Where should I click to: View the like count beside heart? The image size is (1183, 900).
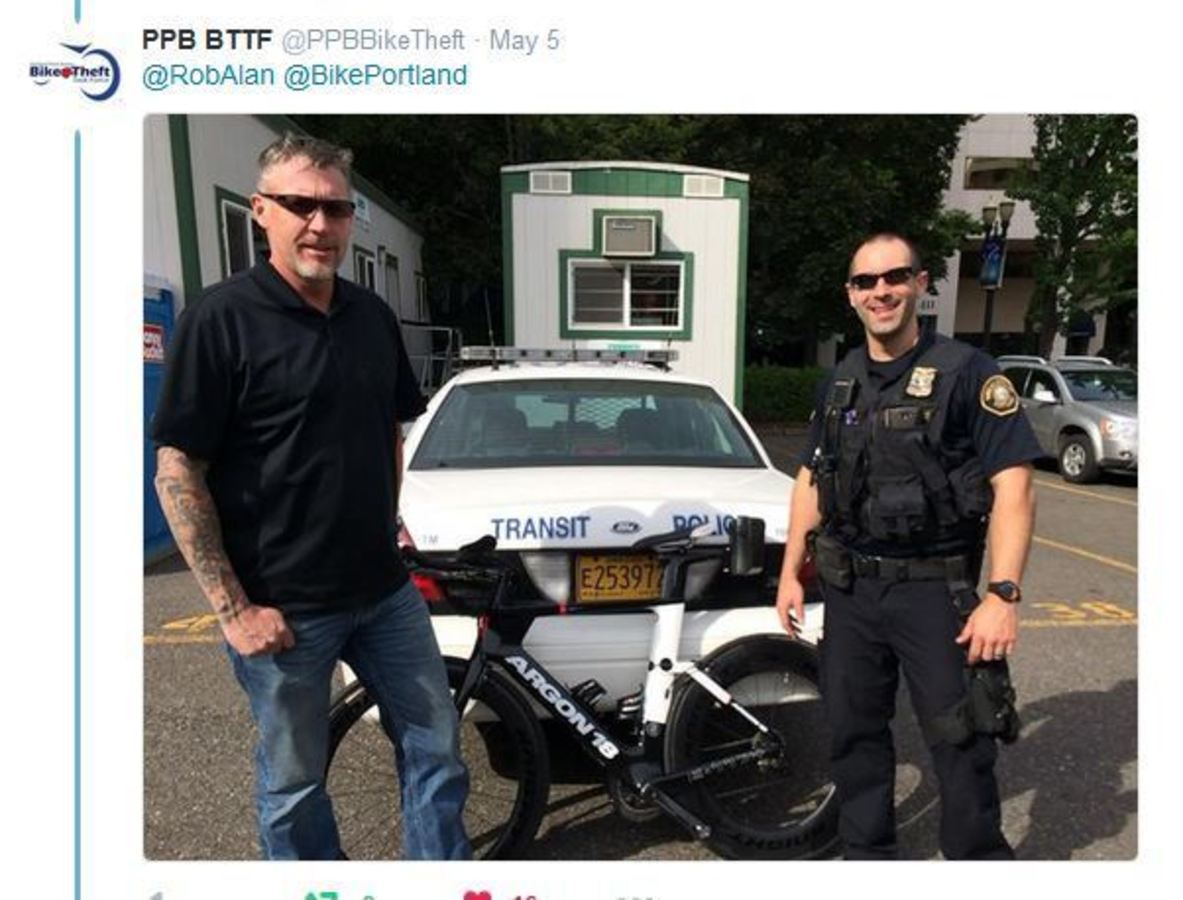click(524, 896)
